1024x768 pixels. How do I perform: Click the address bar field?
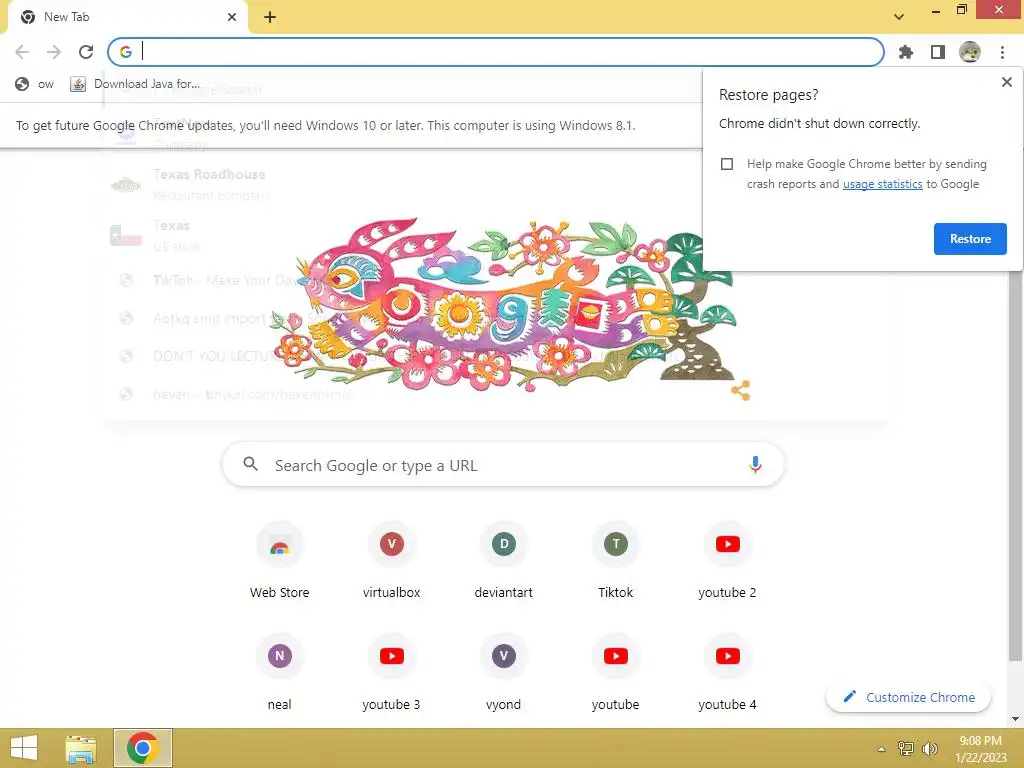pos(496,52)
